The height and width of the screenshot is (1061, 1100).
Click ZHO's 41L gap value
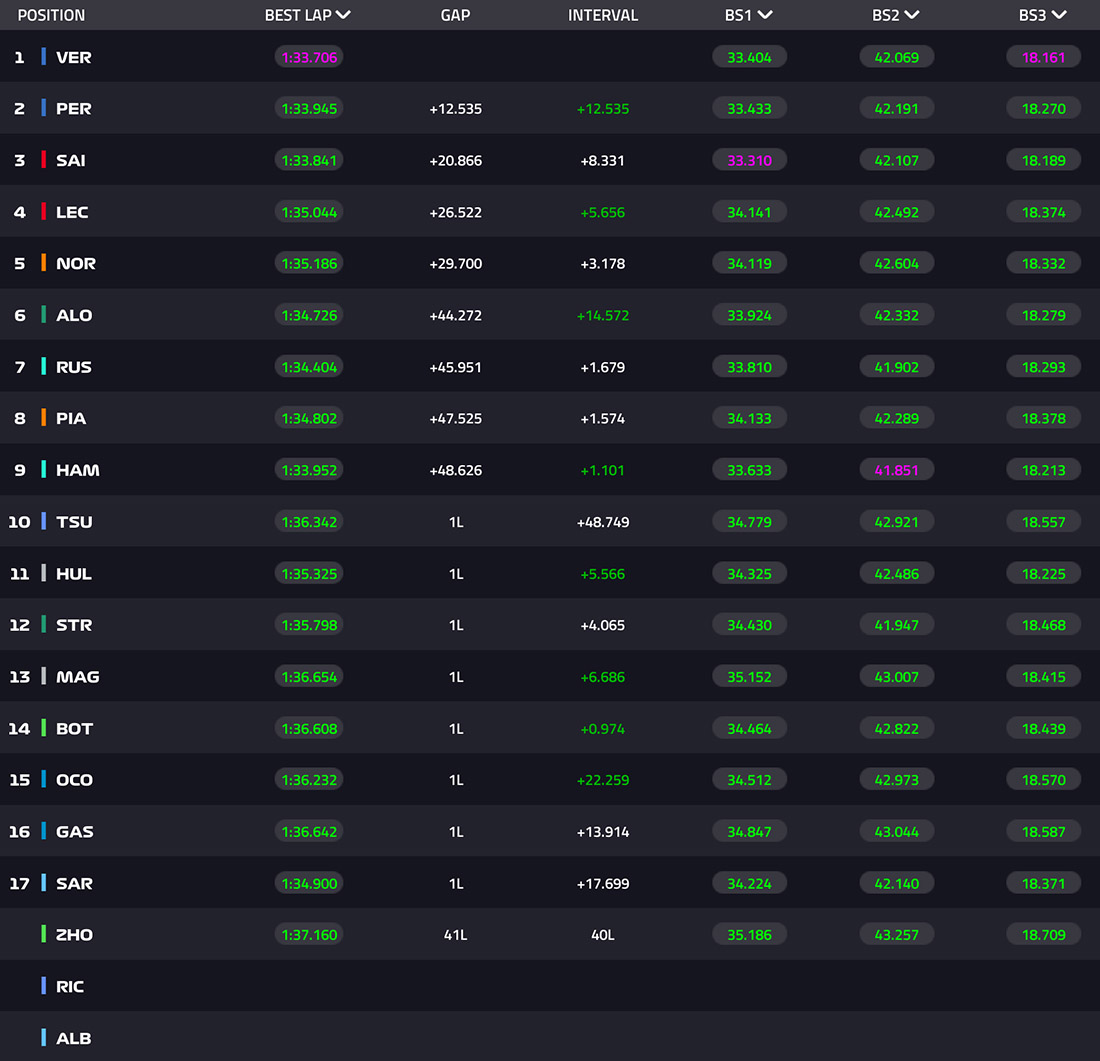455,935
